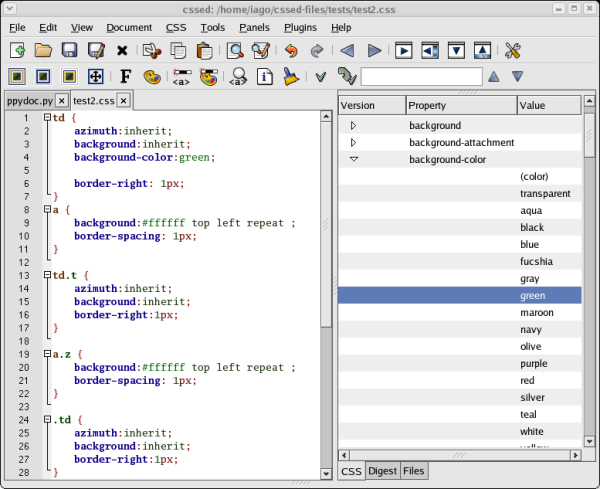Image resolution: width=600 pixels, height=489 pixels.
Task: Switch to the Digest tab
Action: (x=382, y=471)
